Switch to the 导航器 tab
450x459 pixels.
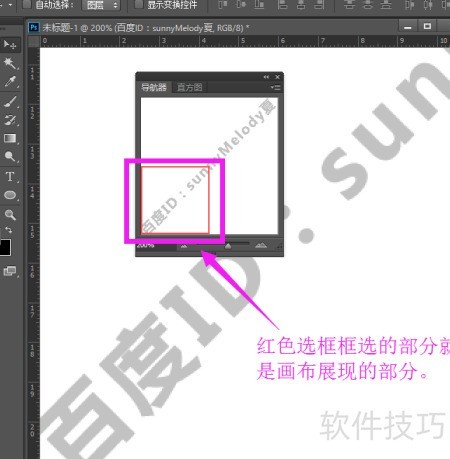pos(153,87)
